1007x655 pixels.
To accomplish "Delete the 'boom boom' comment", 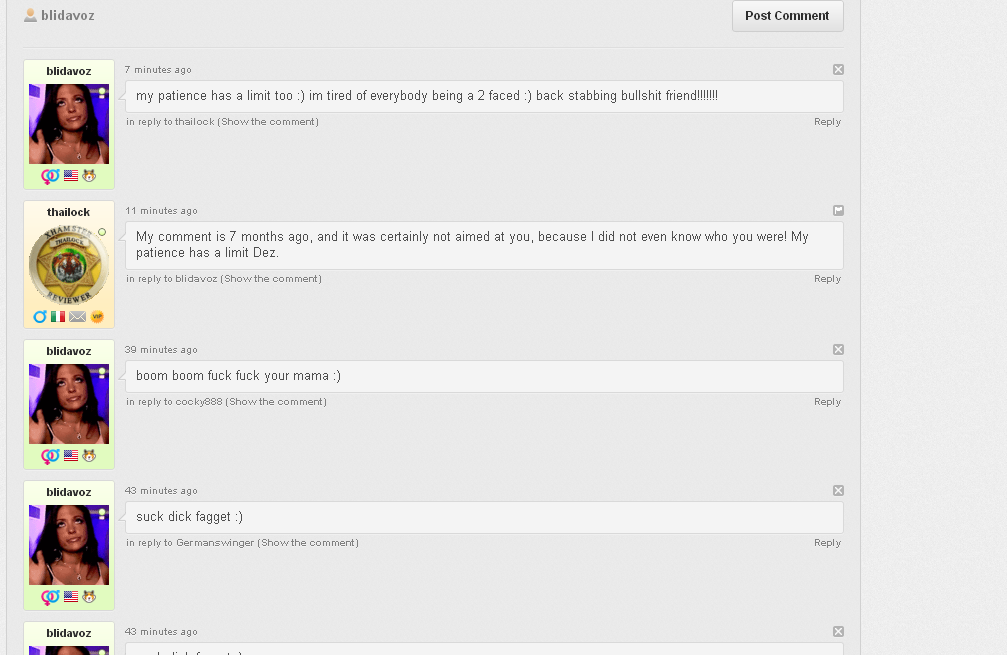I will pyautogui.click(x=838, y=350).
